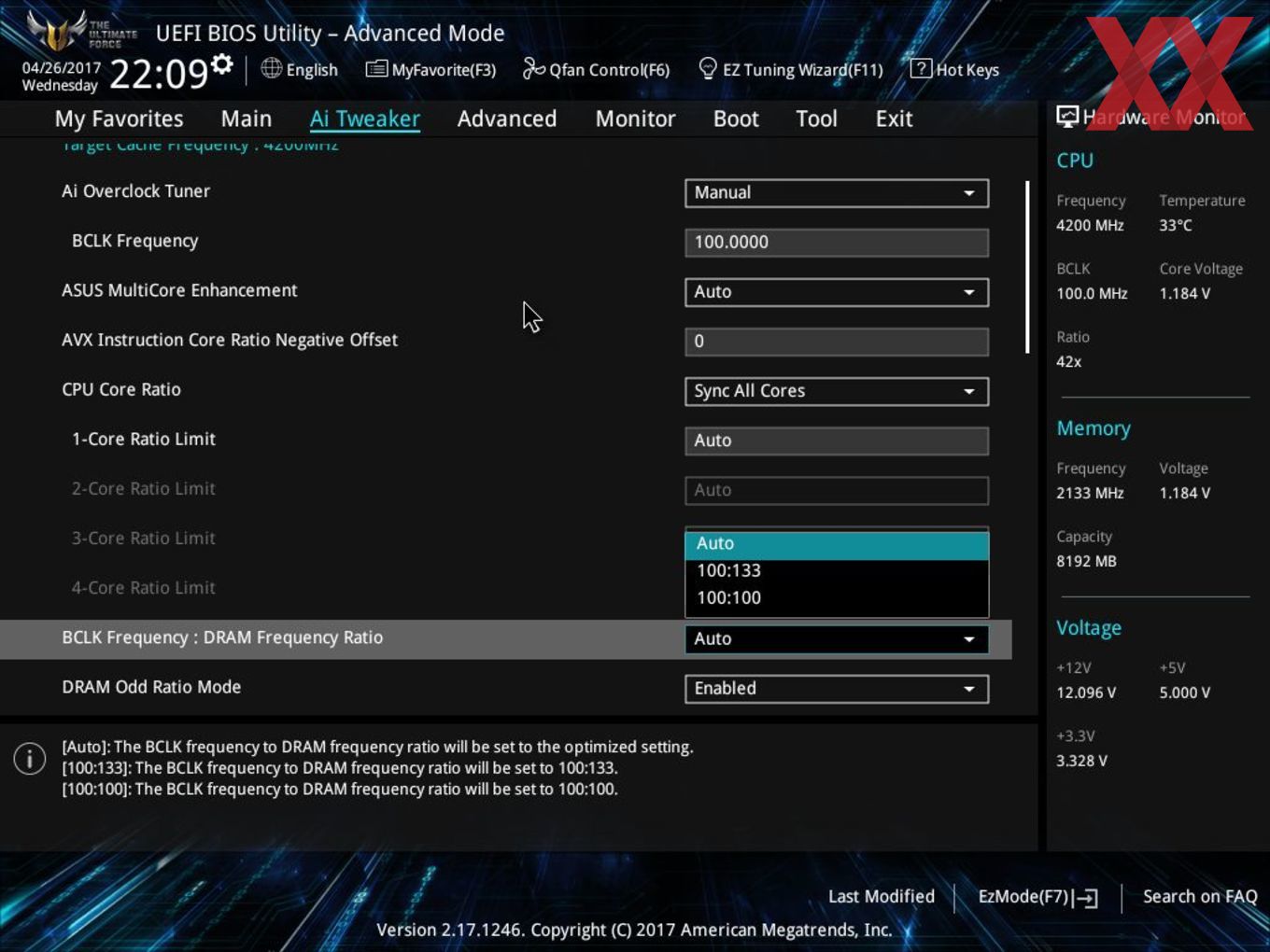Choose Auto in the open ratio list

(837, 544)
